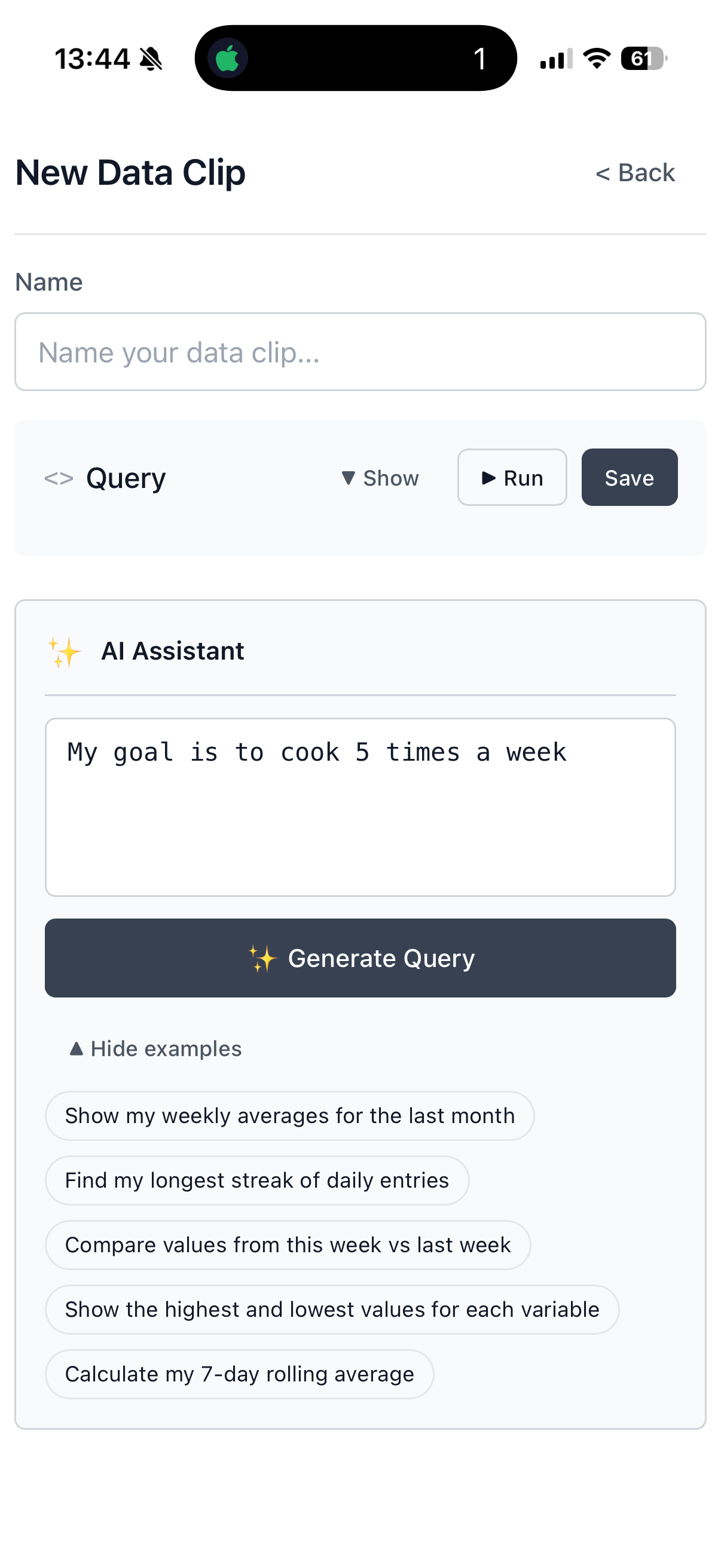Collapse the list with Hide examples
The width and height of the screenshot is (721, 1568).
coord(156,1049)
